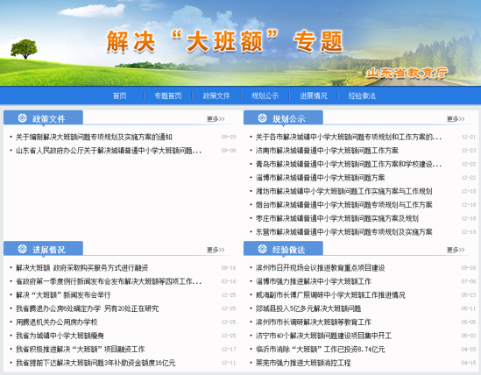Screen dimensions: 481x375
Task: Select 政策文件 in navigation bar
Action: point(216,96)
